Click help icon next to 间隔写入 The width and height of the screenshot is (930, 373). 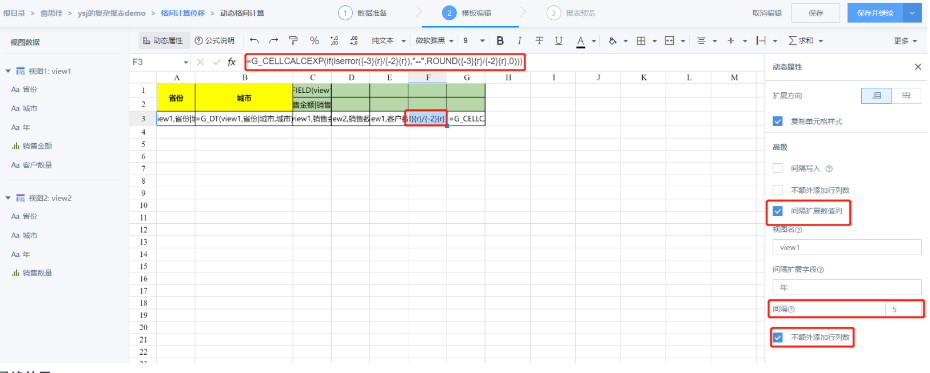[x=829, y=168]
